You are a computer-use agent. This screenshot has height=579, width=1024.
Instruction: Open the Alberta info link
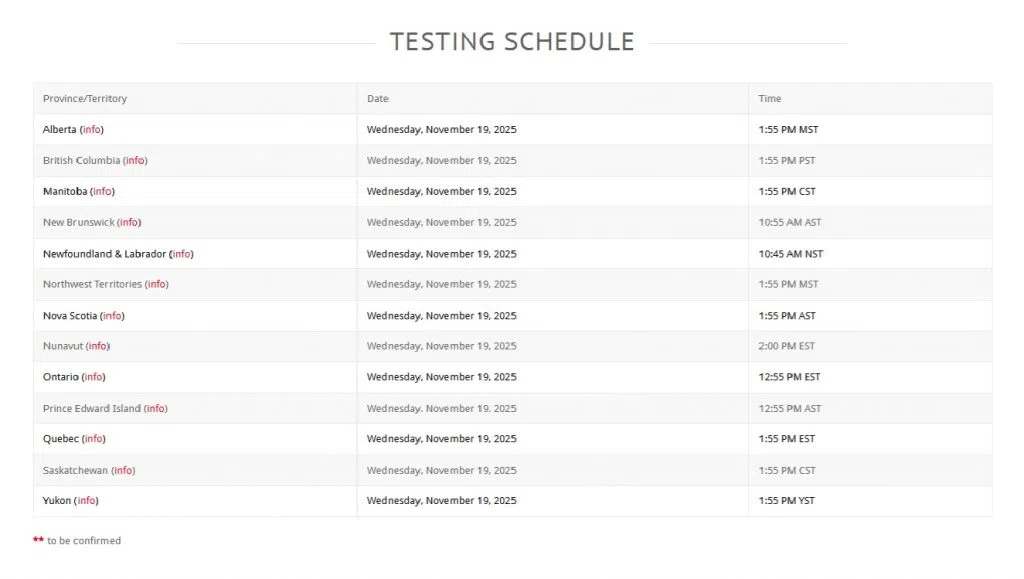click(92, 130)
